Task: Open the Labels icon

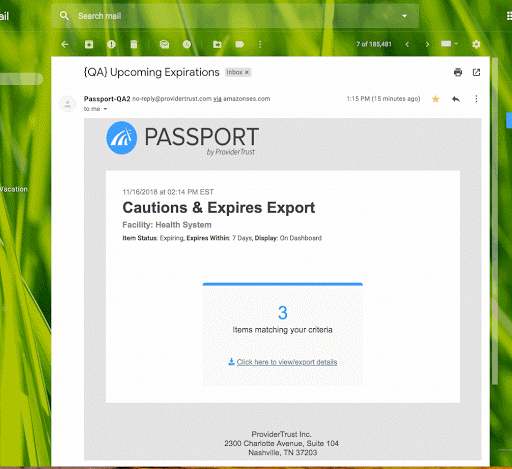Action: coord(240,44)
